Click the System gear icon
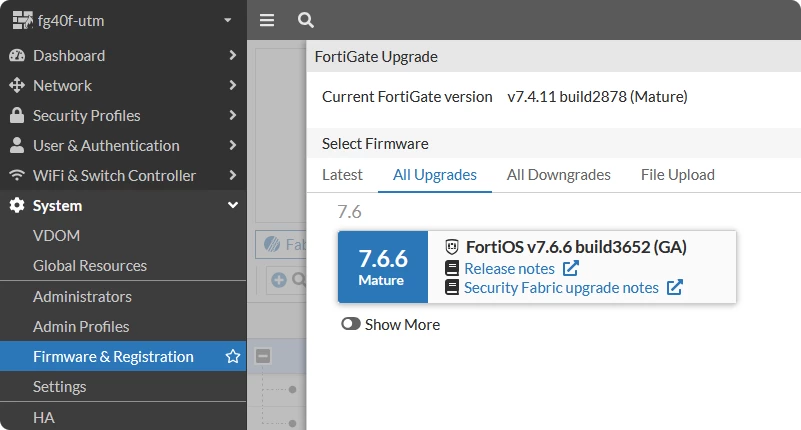 click(17, 205)
